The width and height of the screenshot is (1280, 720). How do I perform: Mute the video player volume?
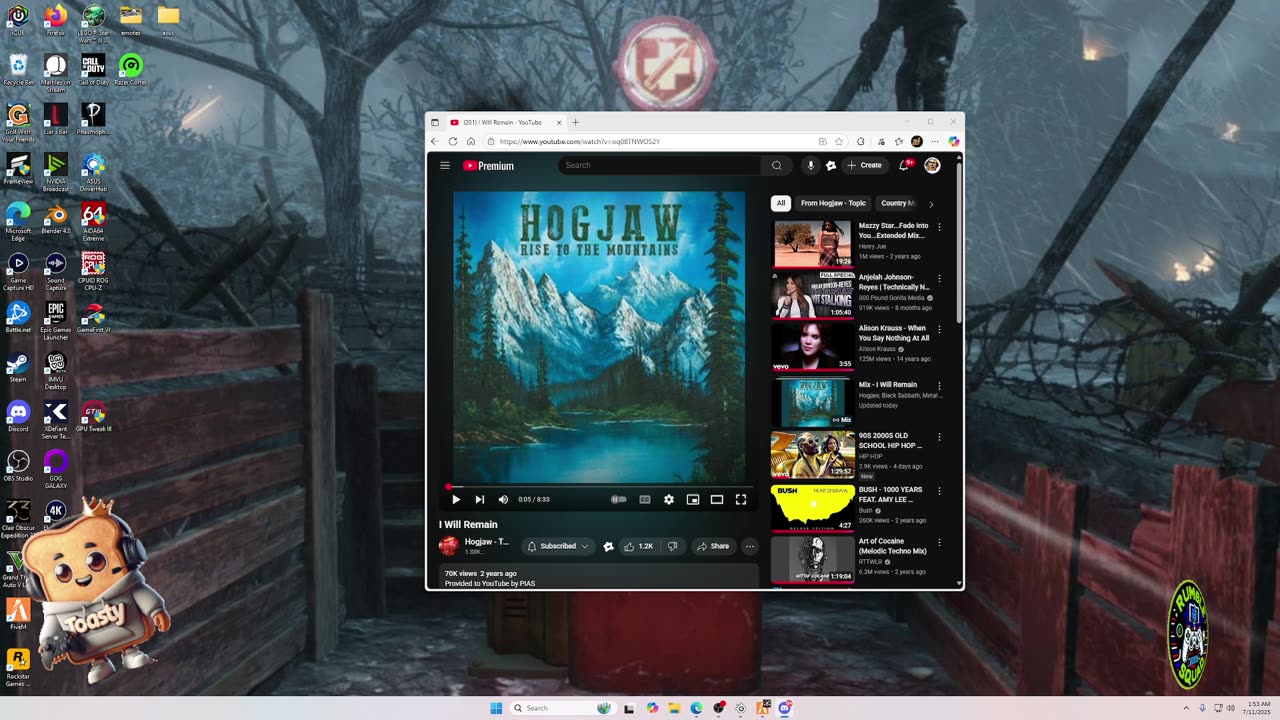pyautogui.click(x=503, y=499)
